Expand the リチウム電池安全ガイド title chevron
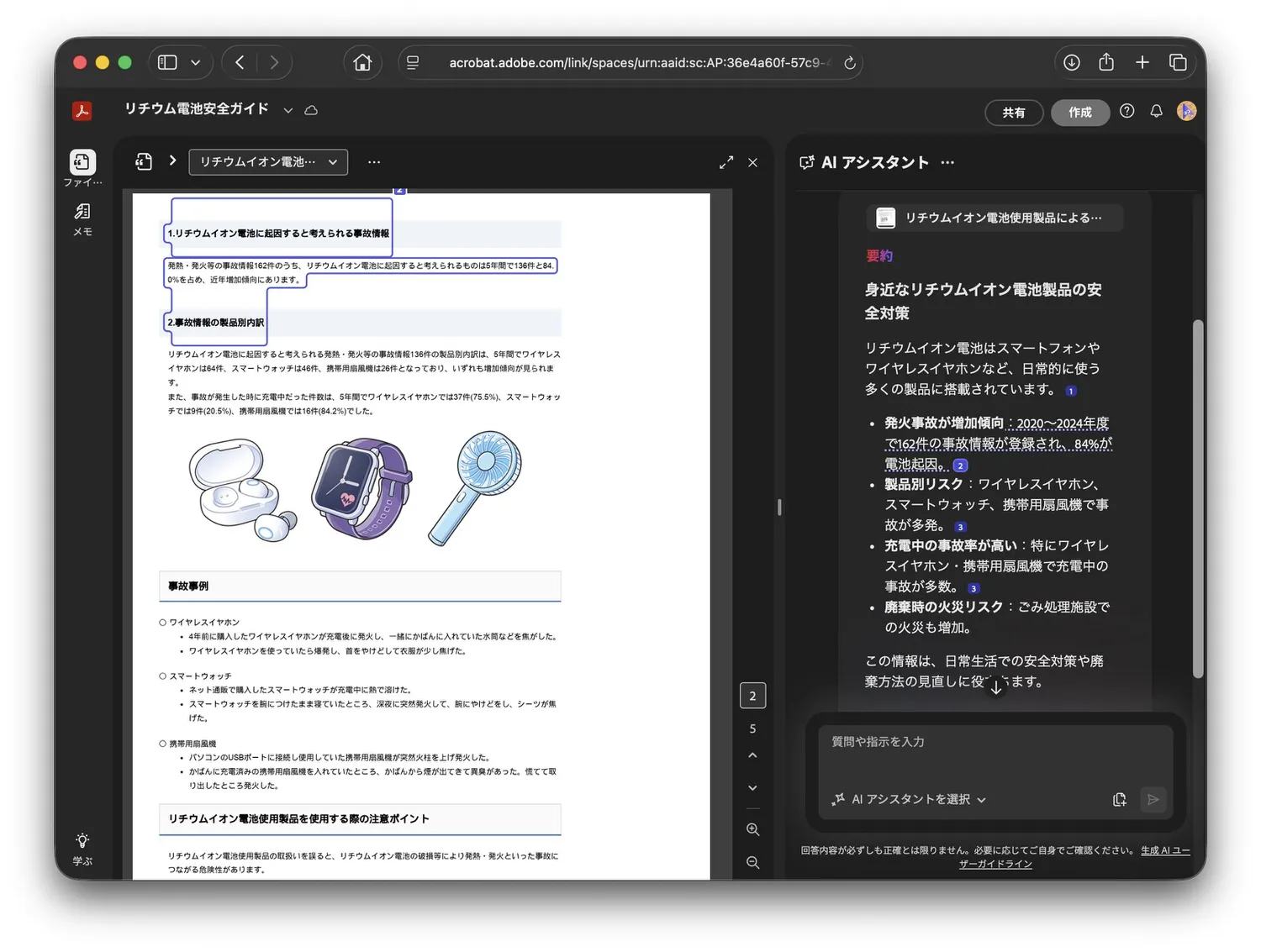 tap(288, 110)
